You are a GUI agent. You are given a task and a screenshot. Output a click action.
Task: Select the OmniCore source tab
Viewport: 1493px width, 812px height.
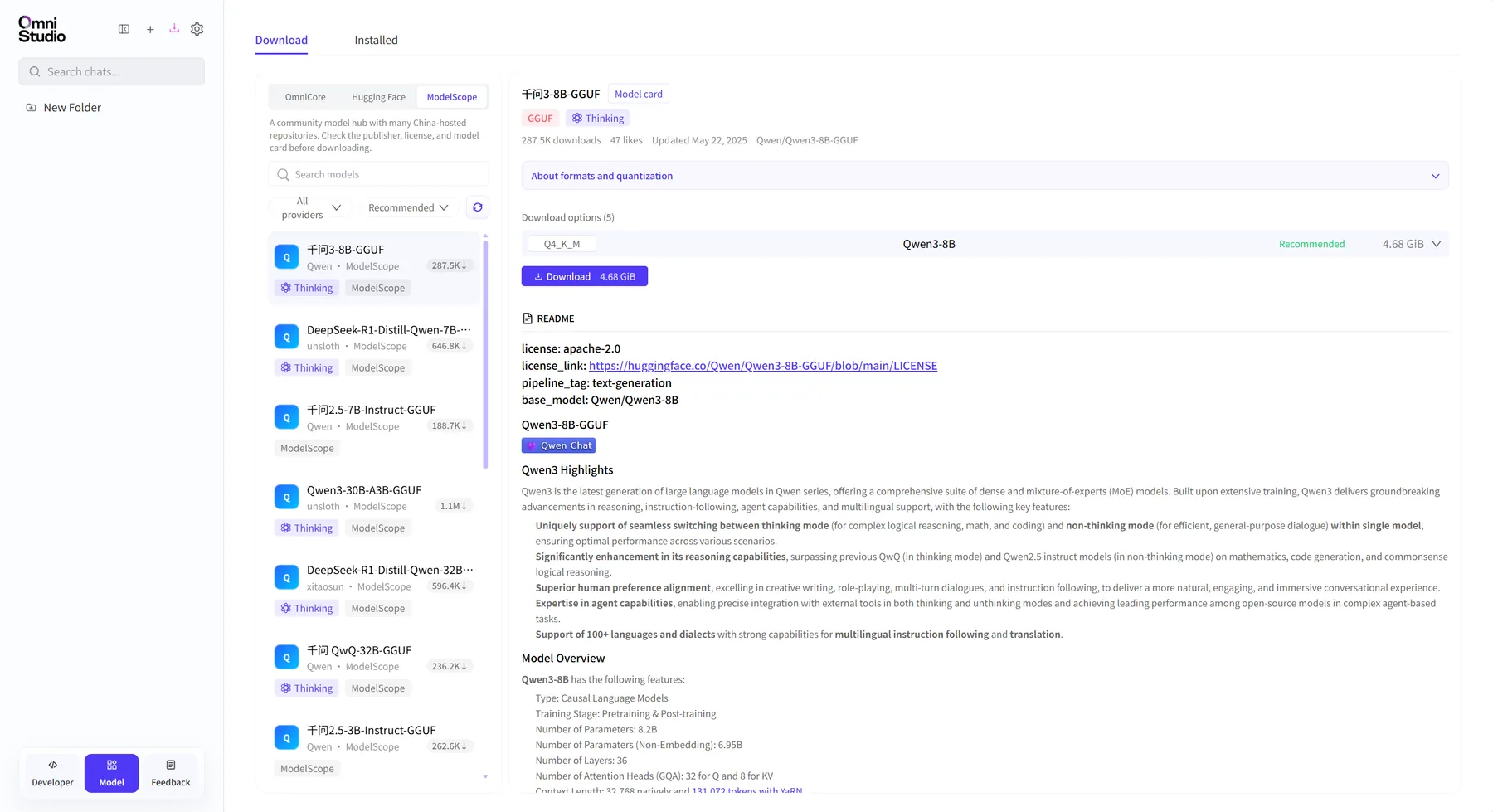pos(305,97)
